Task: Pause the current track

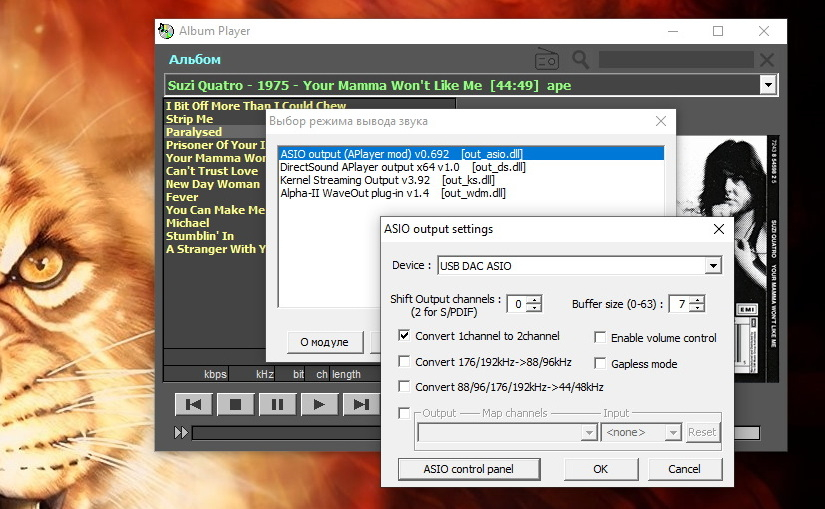Action: [277, 404]
